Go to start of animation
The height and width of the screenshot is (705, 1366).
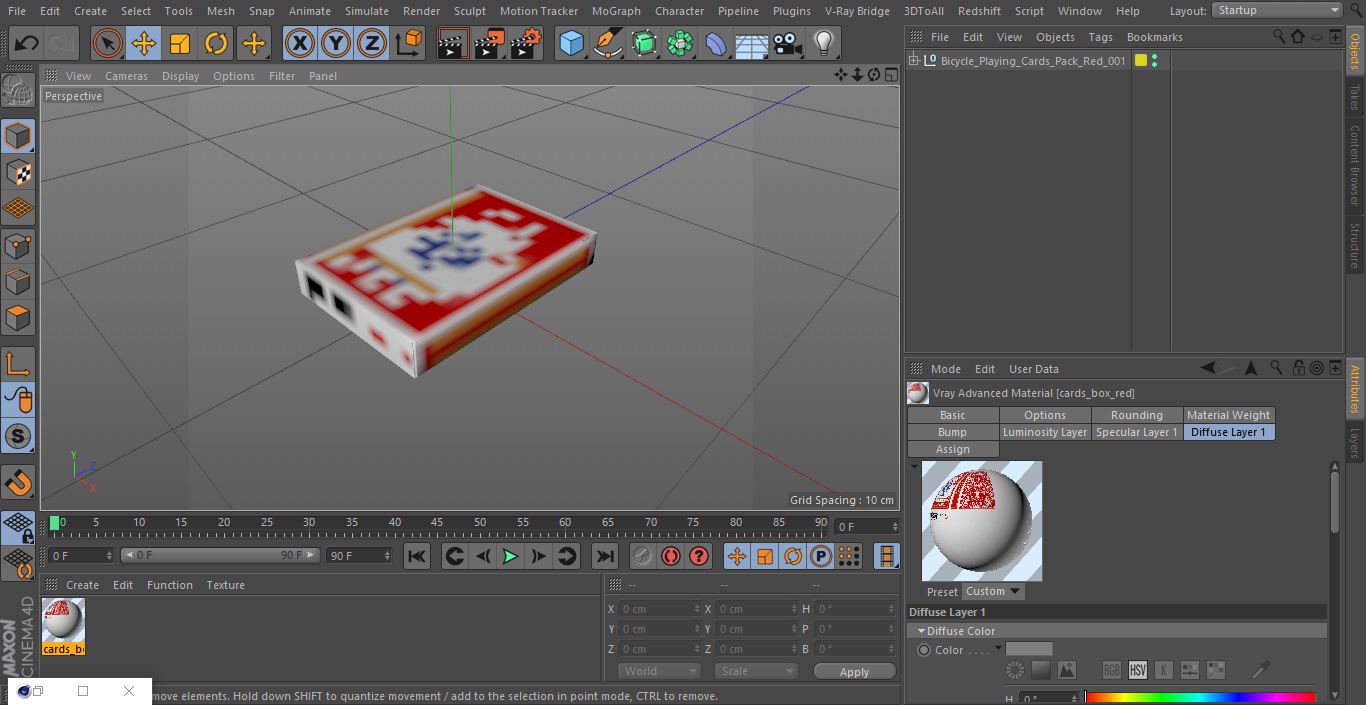coord(417,556)
